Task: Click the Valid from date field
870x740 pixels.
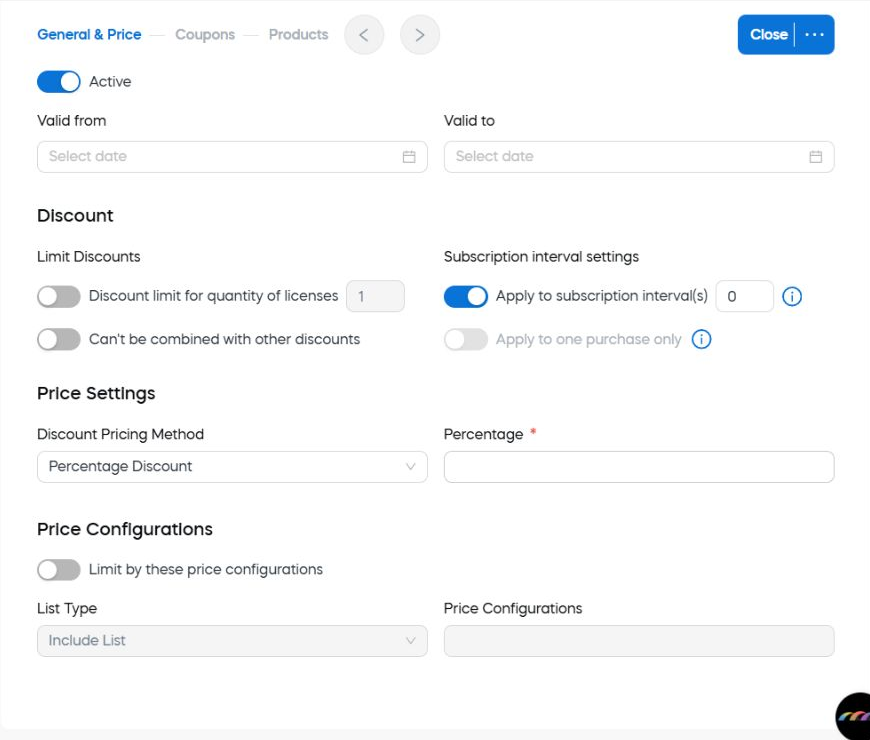Action: 232,157
